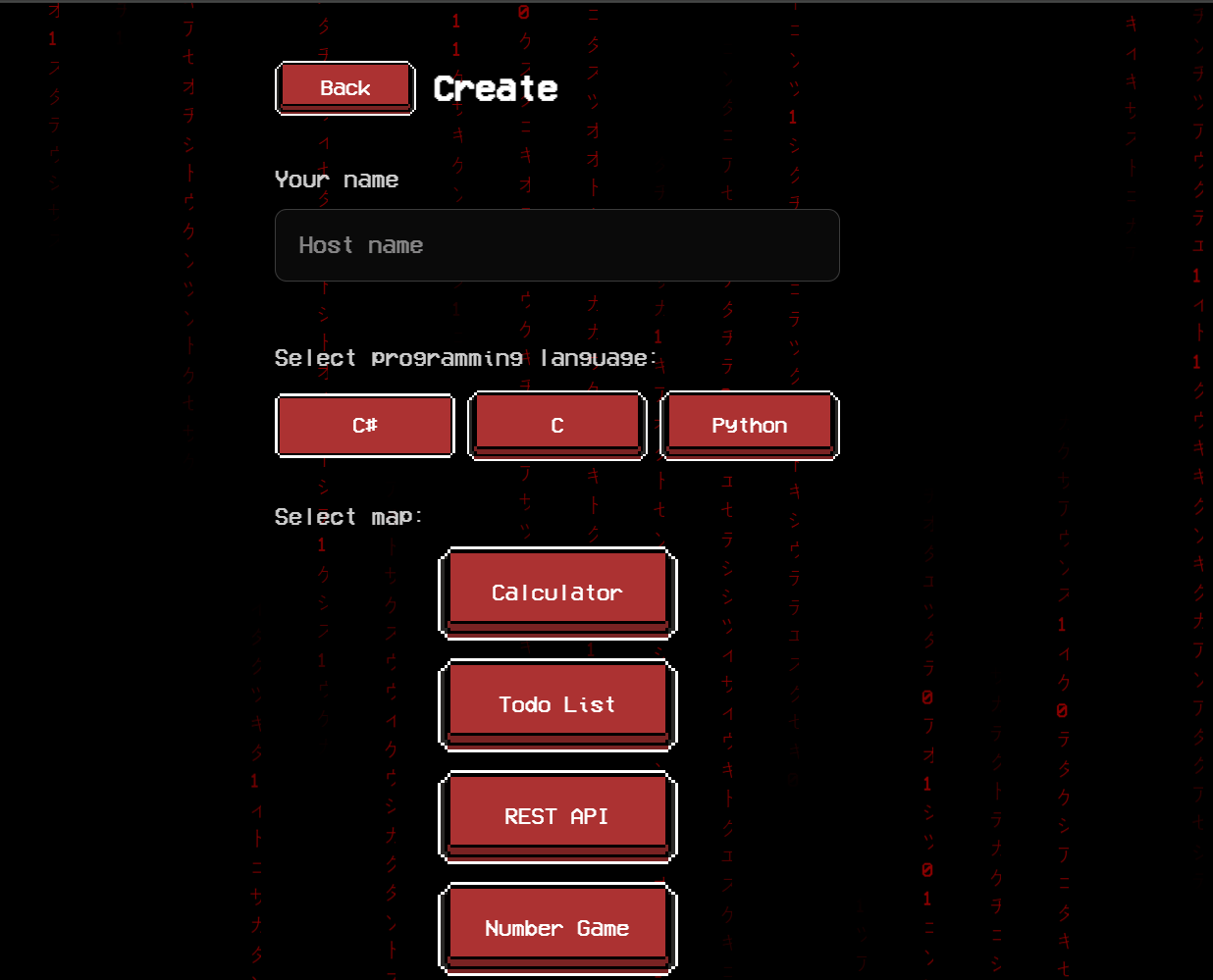Go back with the Back button

coord(345,88)
